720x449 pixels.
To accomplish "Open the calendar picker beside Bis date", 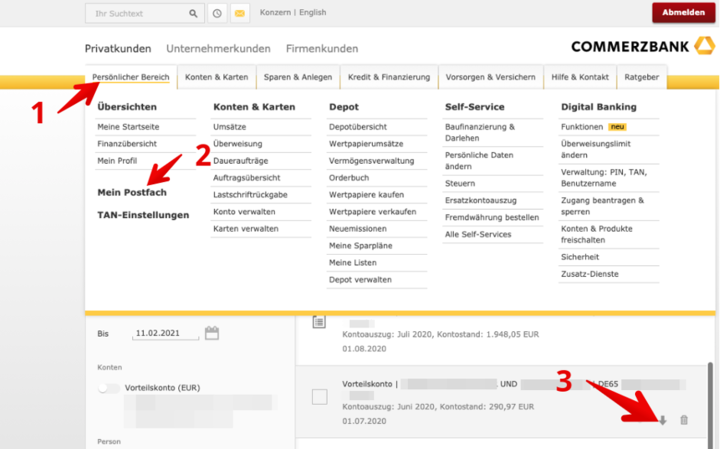I will pos(212,333).
